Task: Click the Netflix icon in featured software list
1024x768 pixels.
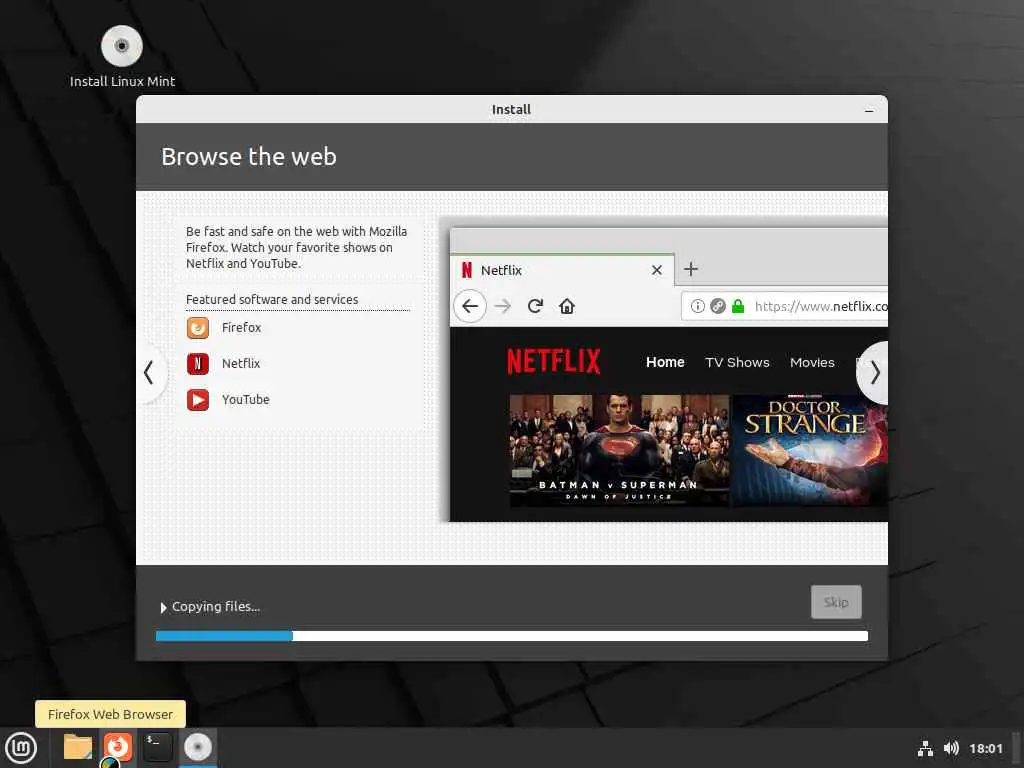Action: 198,364
